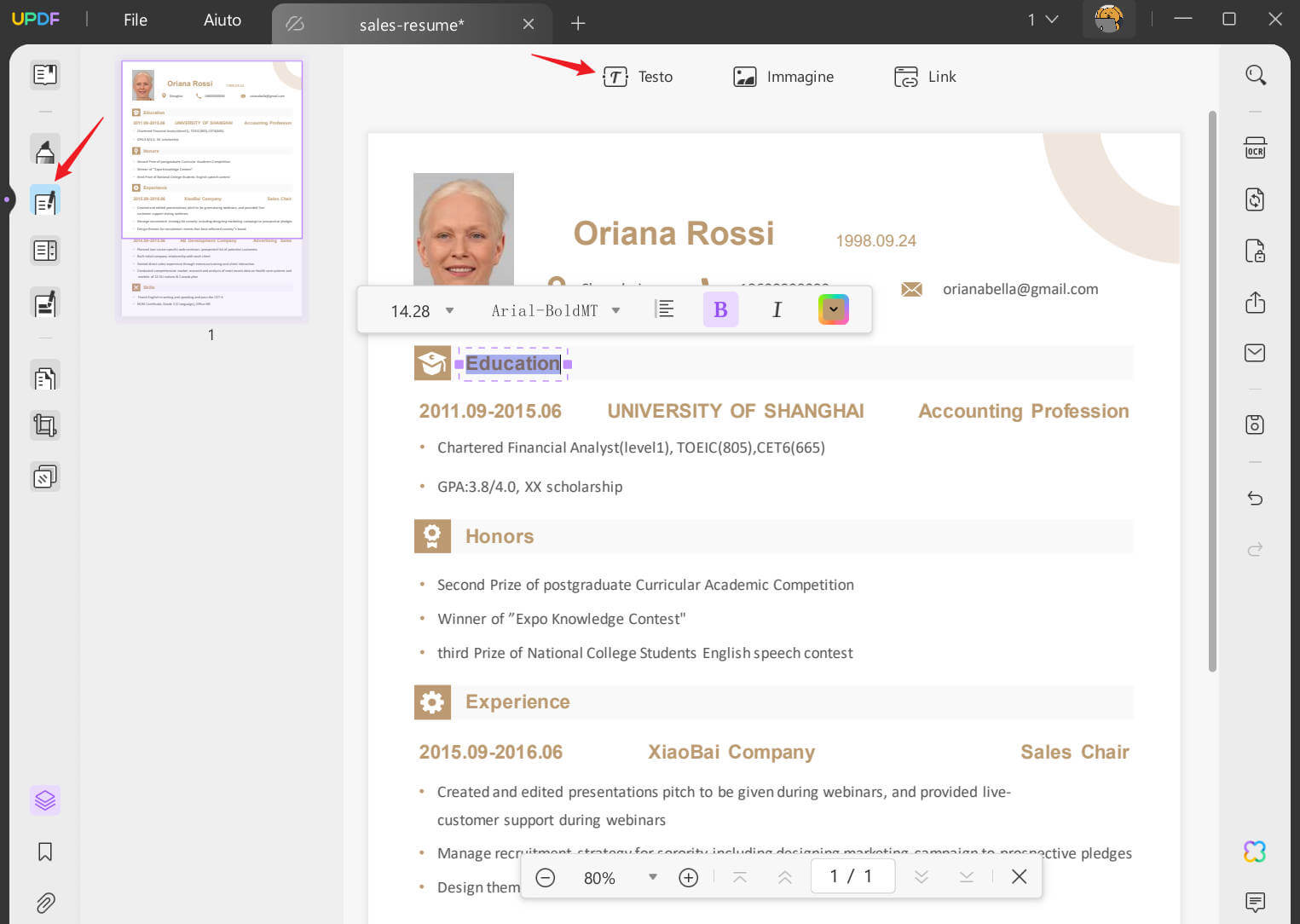Show the Layers panel
Screen dimensions: 1300x924
pyautogui.click(x=45, y=800)
